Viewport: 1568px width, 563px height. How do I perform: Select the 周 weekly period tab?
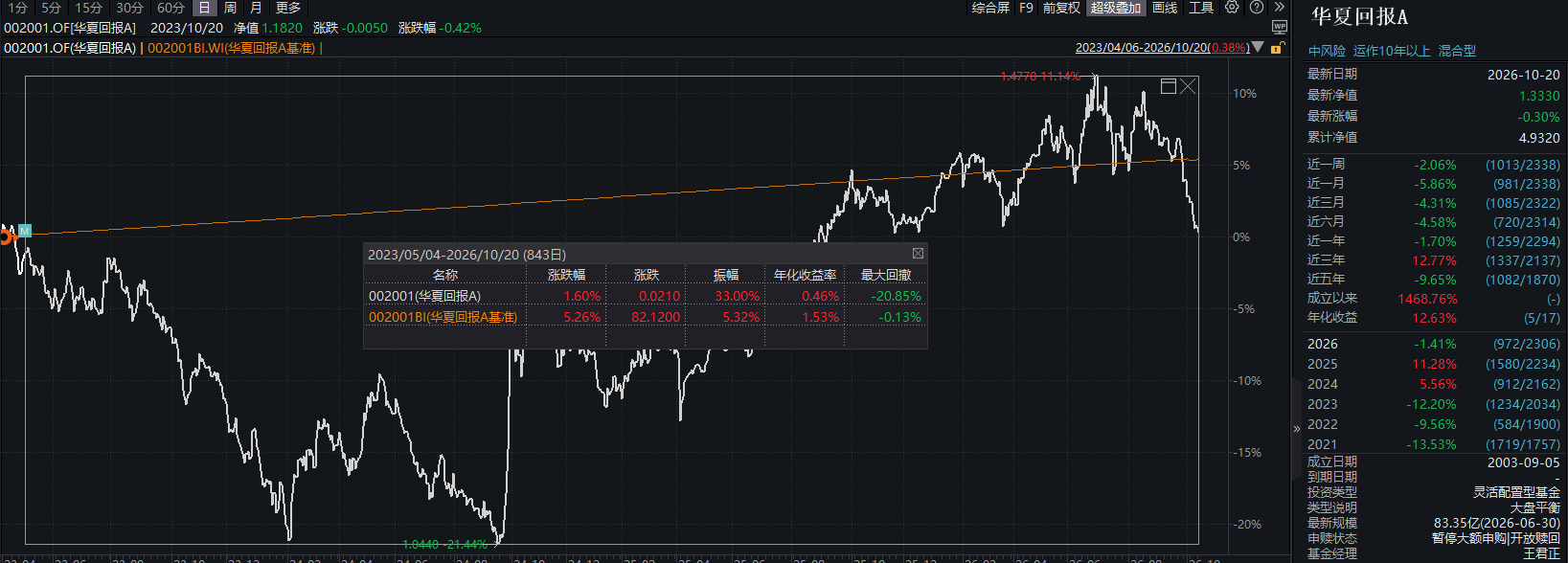[230, 8]
